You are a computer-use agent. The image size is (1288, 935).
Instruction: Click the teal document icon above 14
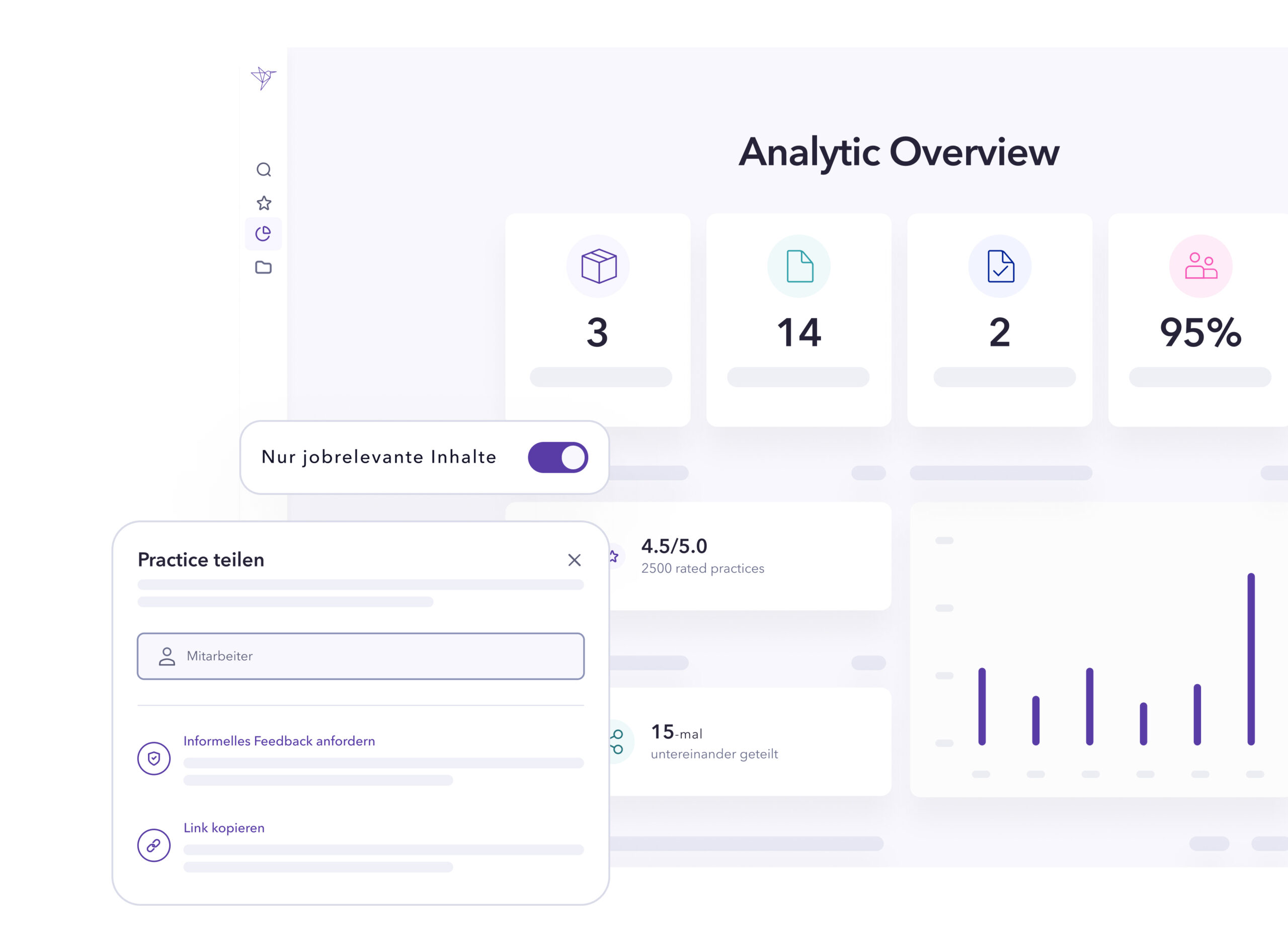(x=799, y=266)
